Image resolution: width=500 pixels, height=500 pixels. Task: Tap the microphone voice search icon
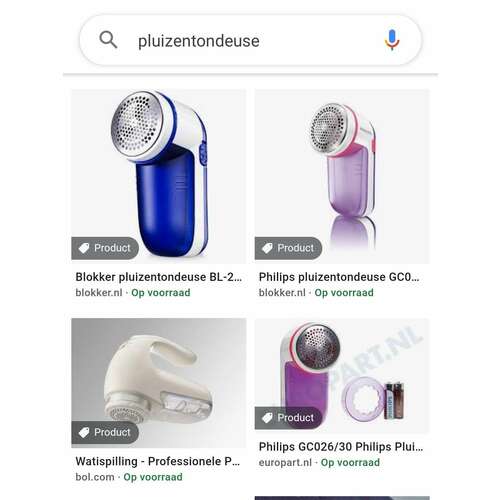pos(392,40)
